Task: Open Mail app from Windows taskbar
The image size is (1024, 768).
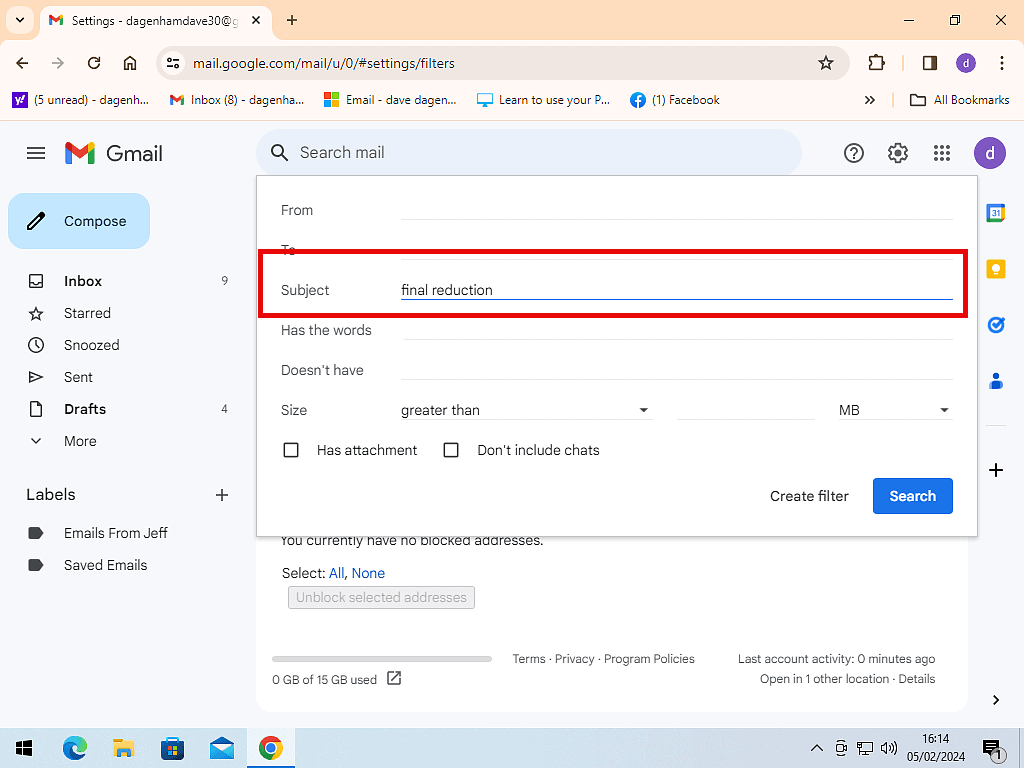Action: point(221,748)
